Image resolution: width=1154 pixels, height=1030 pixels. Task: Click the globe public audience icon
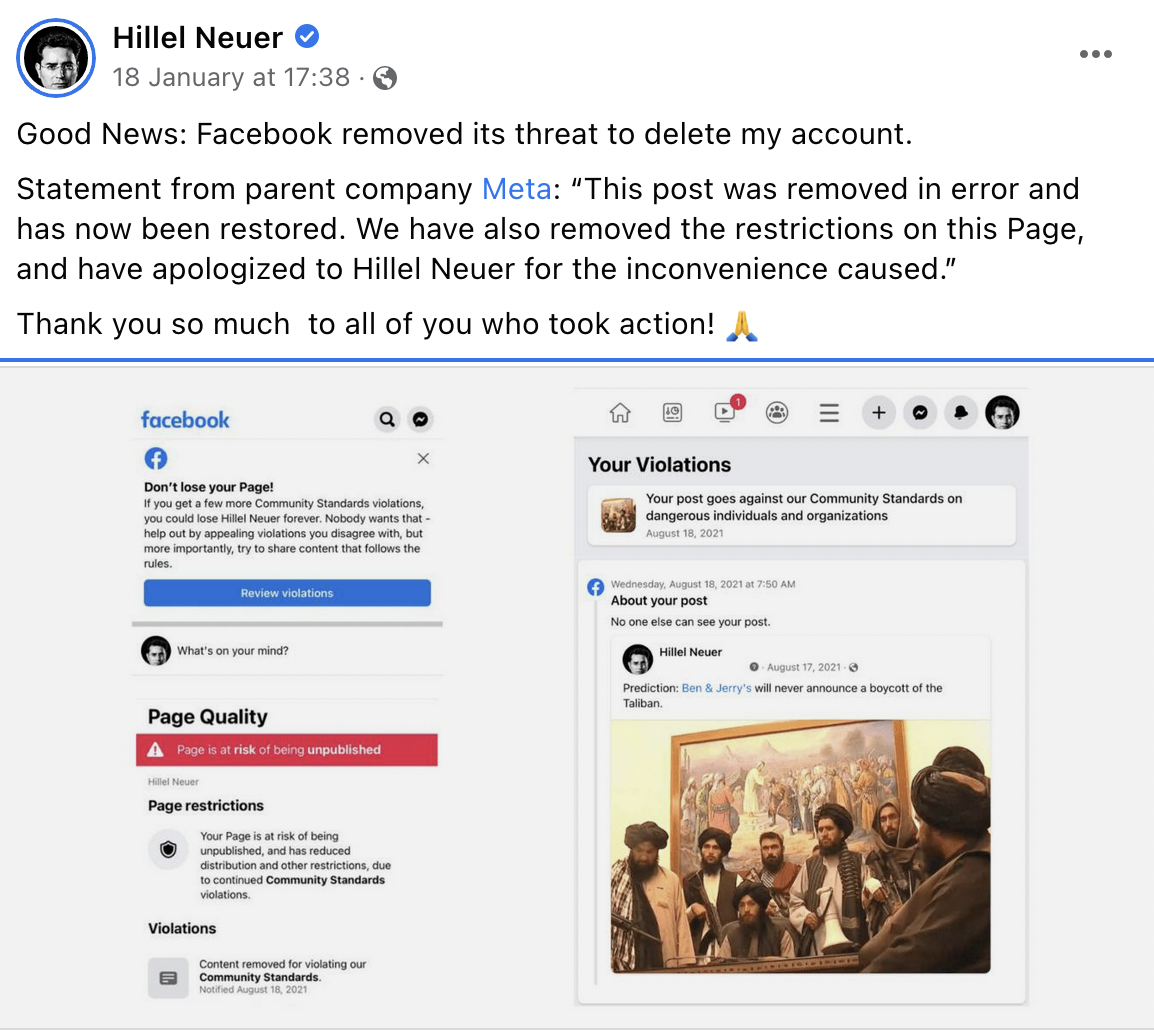point(385,77)
